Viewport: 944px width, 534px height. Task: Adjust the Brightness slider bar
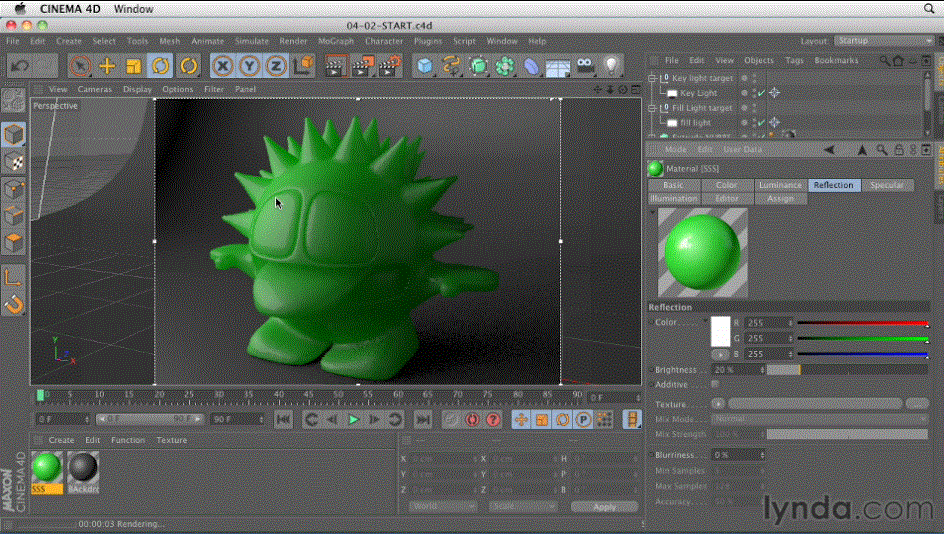click(x=848, y=370)
